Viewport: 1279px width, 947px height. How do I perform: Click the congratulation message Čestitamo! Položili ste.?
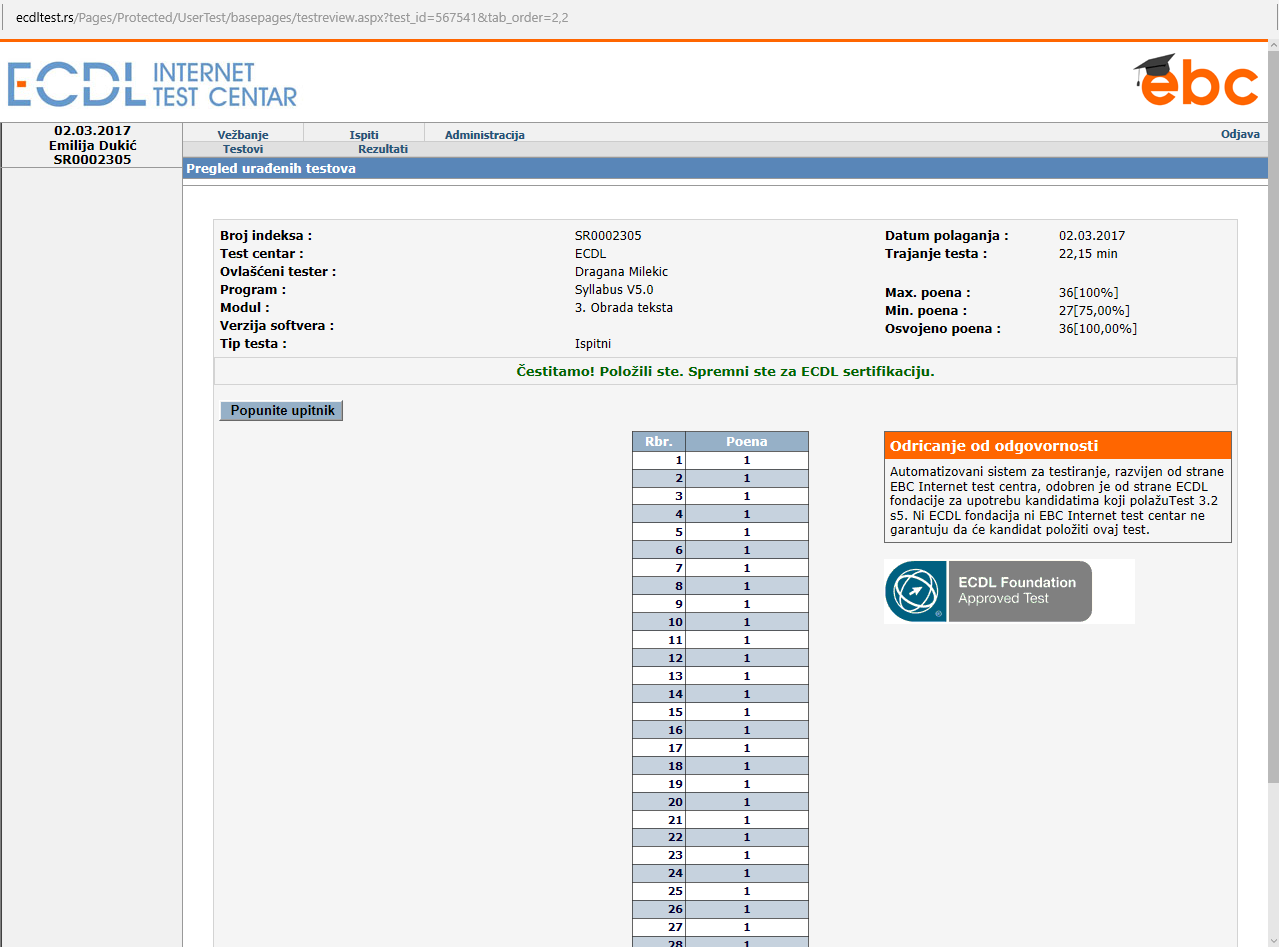click(x=725, y=371)
